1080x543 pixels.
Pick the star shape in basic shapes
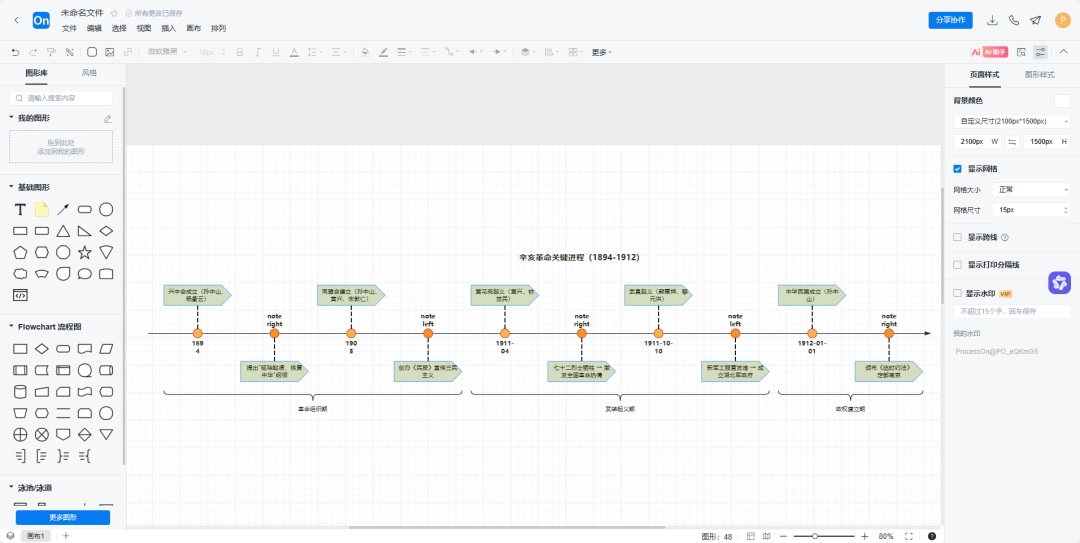(85, 252)
